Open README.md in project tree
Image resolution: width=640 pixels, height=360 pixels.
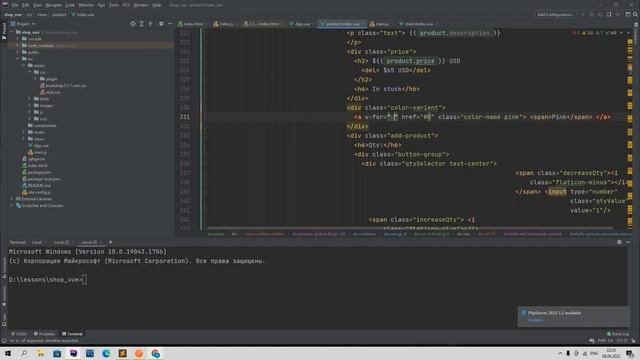(36, 185)
